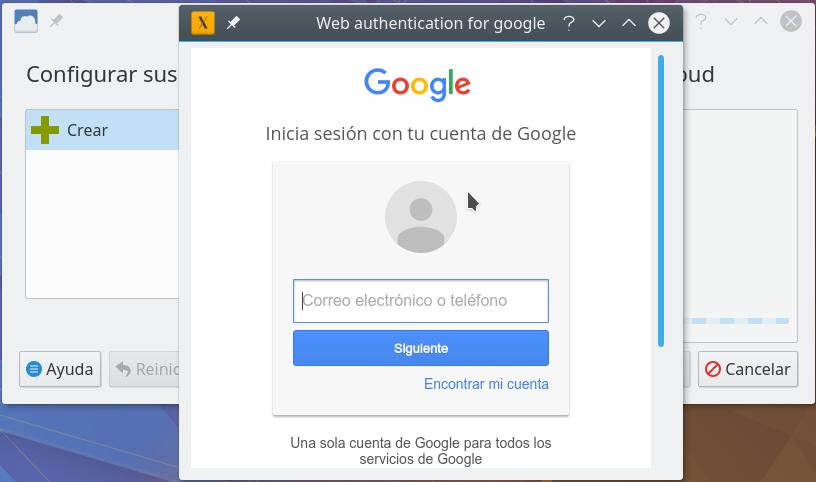
Task: Click the heading Inicia sesión con tu cuenta de Google
Action: pyautogui.click(x=420, y=134)
